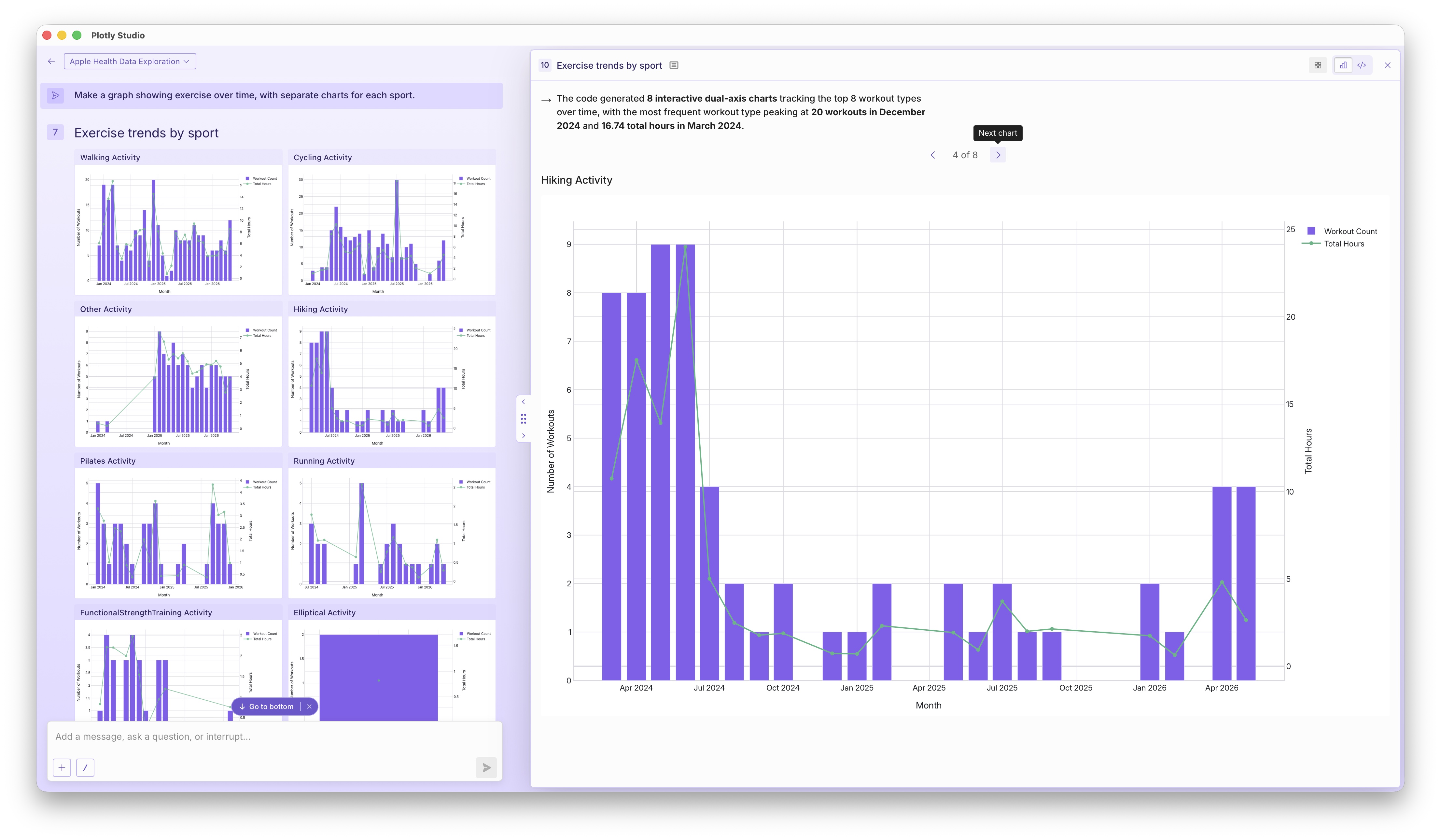Switch to chart view icon
The height and width of the screenshot is (840, 1441).
pyautogui.click(x=1343, y=65)
